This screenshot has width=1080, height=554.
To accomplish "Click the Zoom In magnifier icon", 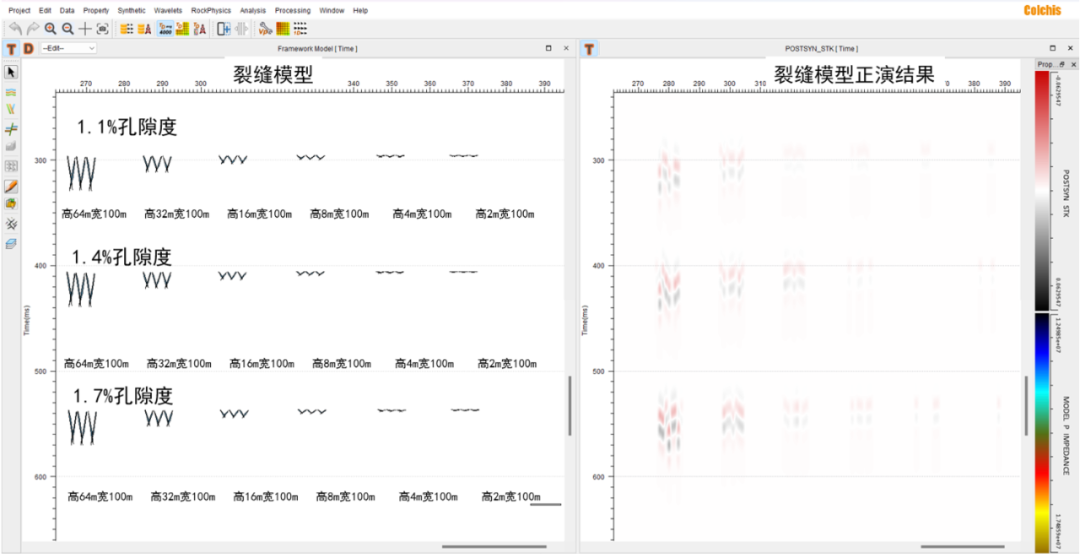I will (x=50, y=29).
